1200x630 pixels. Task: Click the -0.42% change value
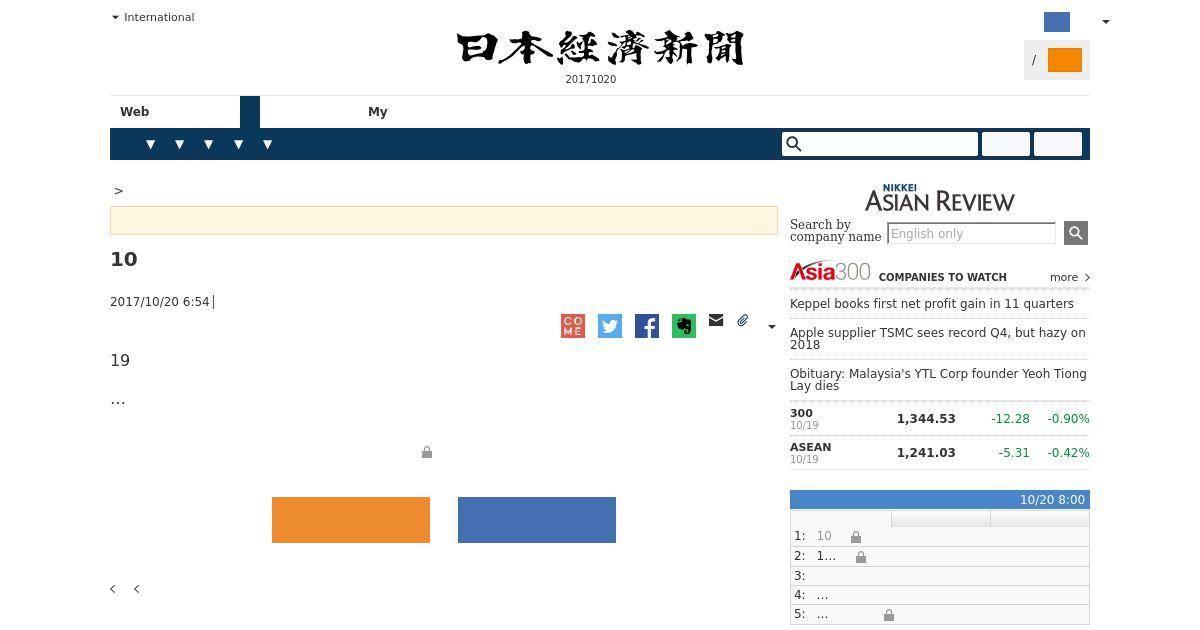pos(1068,453)
